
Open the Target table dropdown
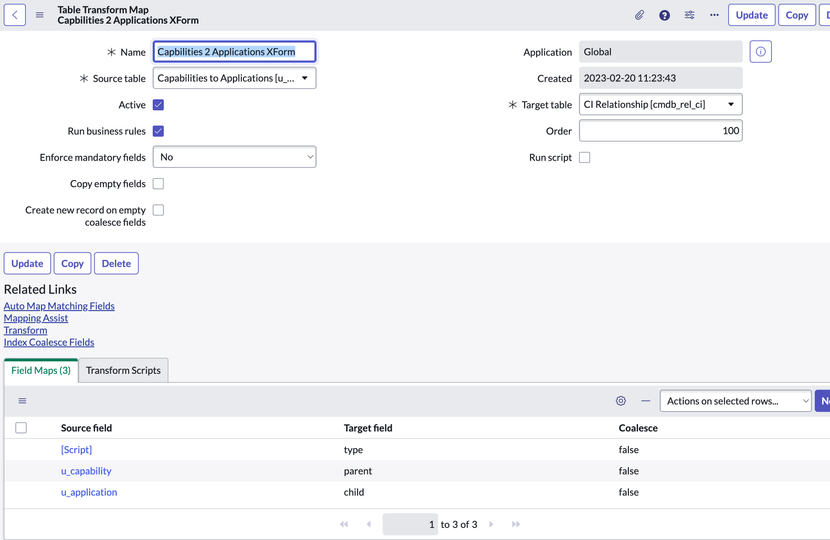point(661,104)
